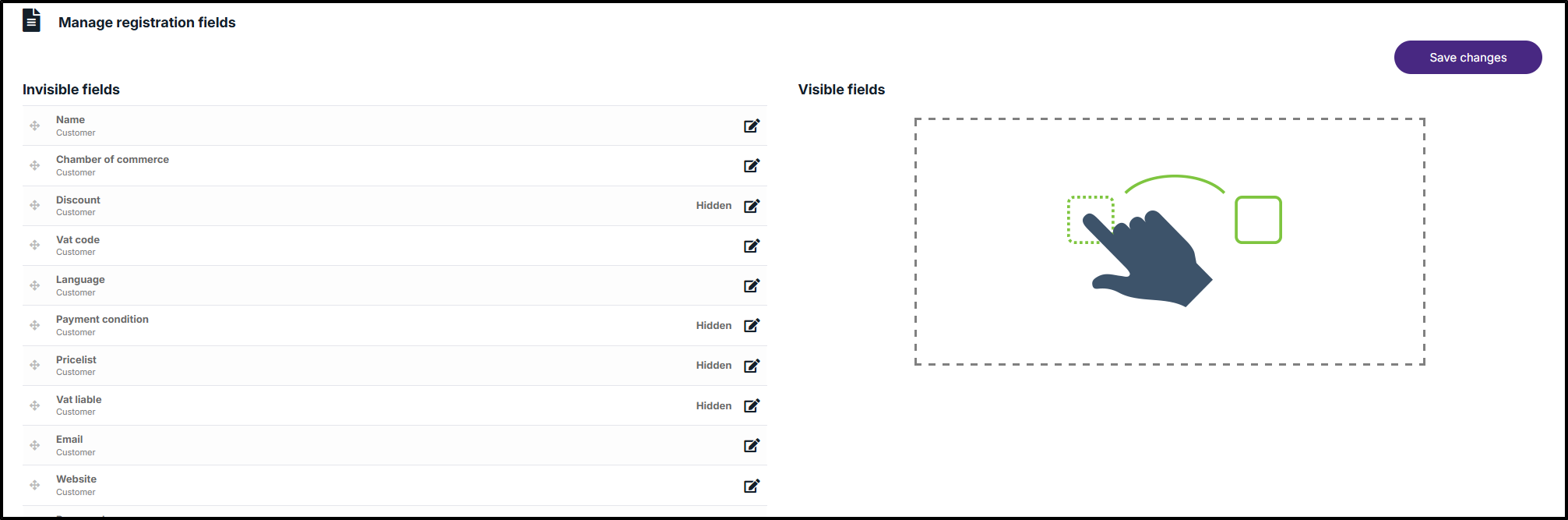Edit the Language field
Image resolution: width=1568 pixels, height=520 pixels.
tap(752, 285)
